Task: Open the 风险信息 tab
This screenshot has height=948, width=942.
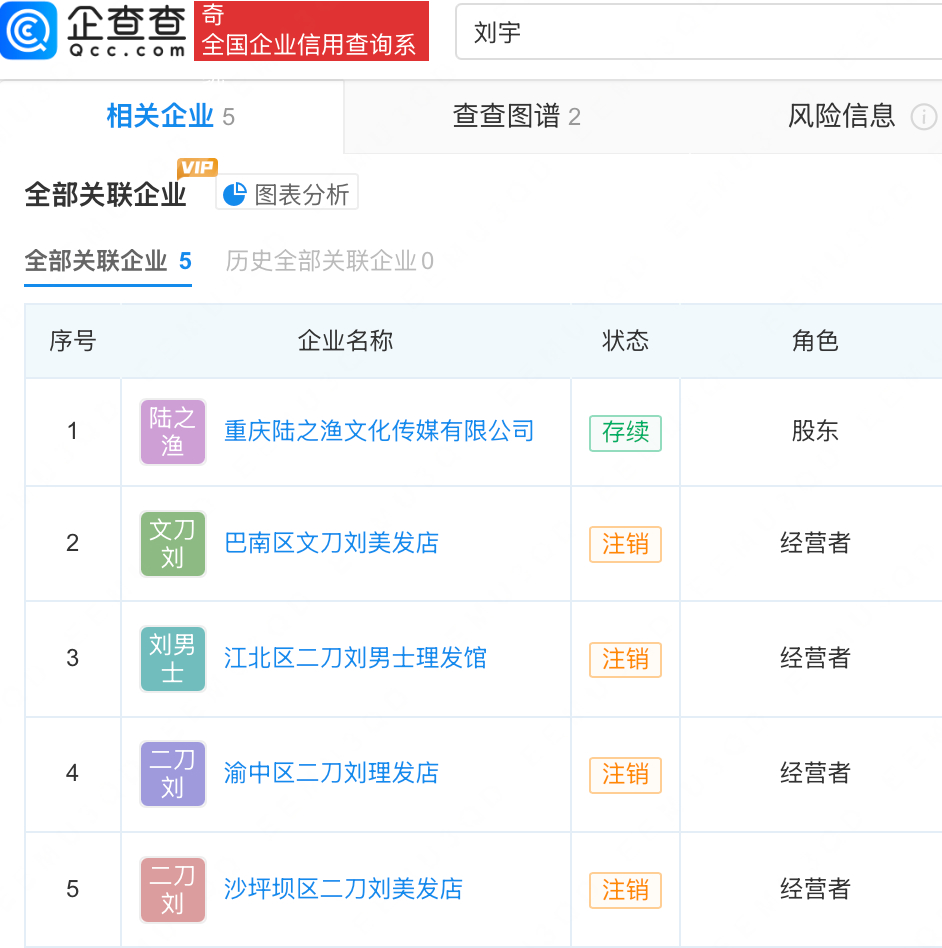Action: coord(841,116)
